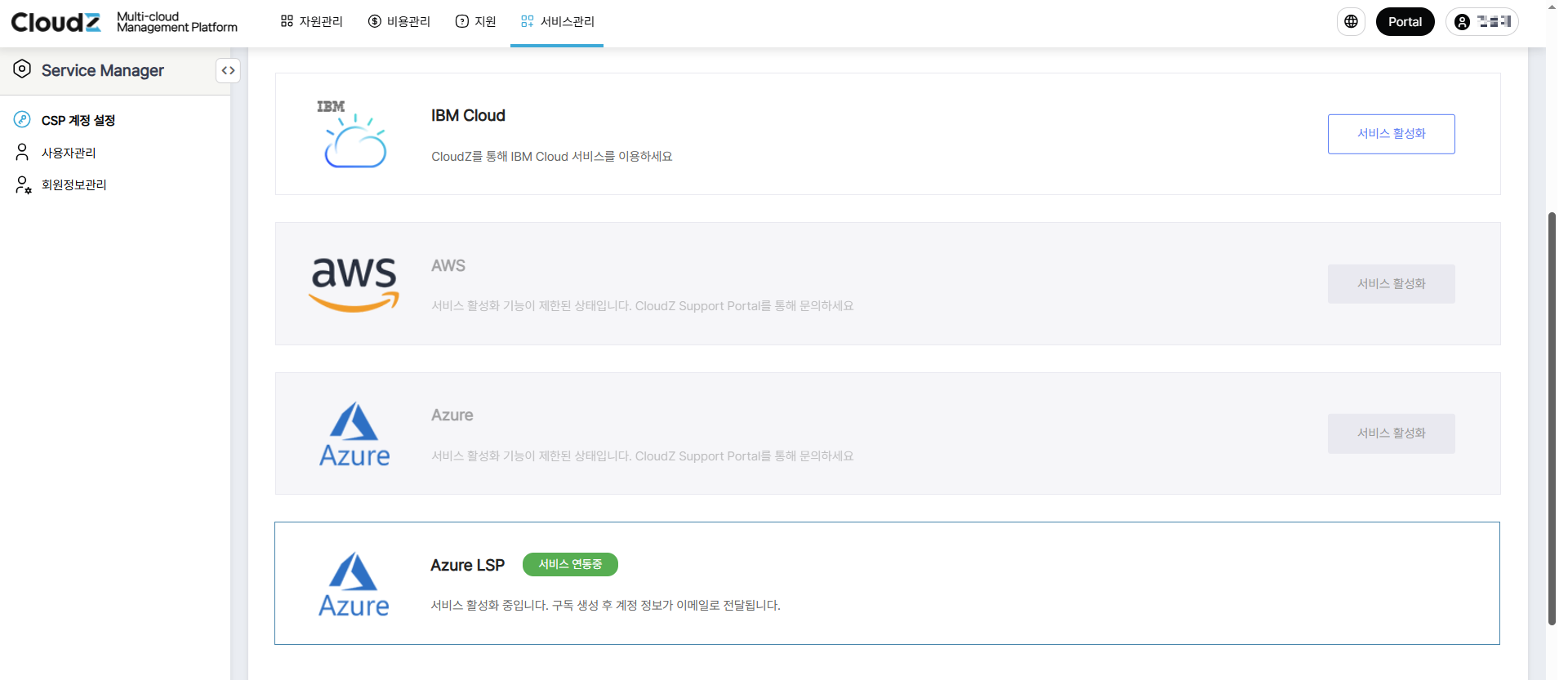Activate IBM Cloud with 서비스 활성화
1568x680 pixels.
[1391, 134]
